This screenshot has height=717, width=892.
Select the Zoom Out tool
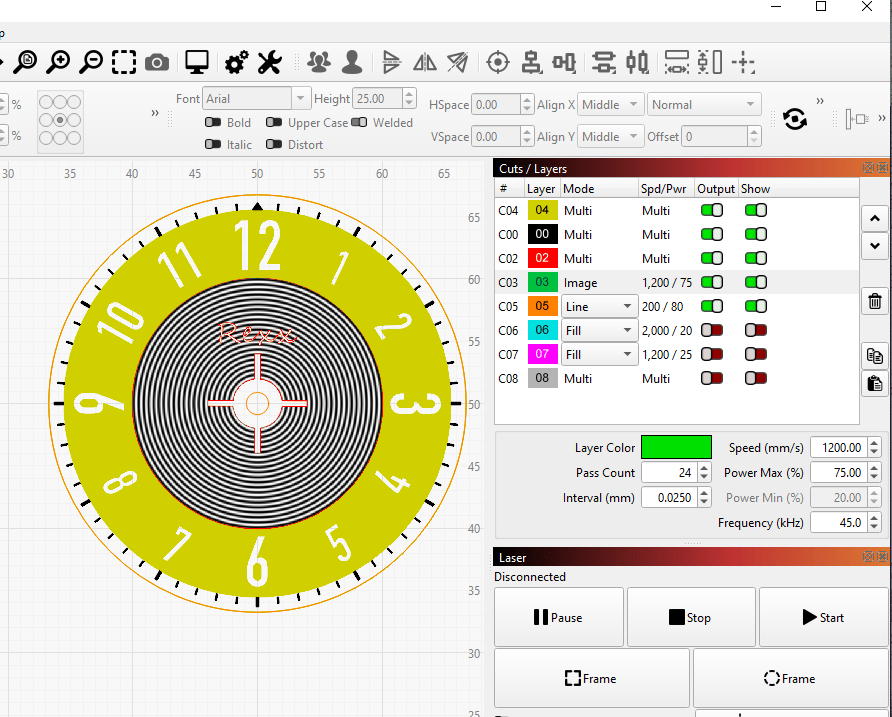point(90,62)
